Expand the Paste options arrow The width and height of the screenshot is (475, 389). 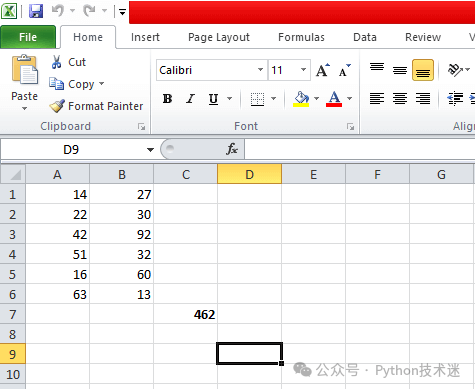[24, 108]
